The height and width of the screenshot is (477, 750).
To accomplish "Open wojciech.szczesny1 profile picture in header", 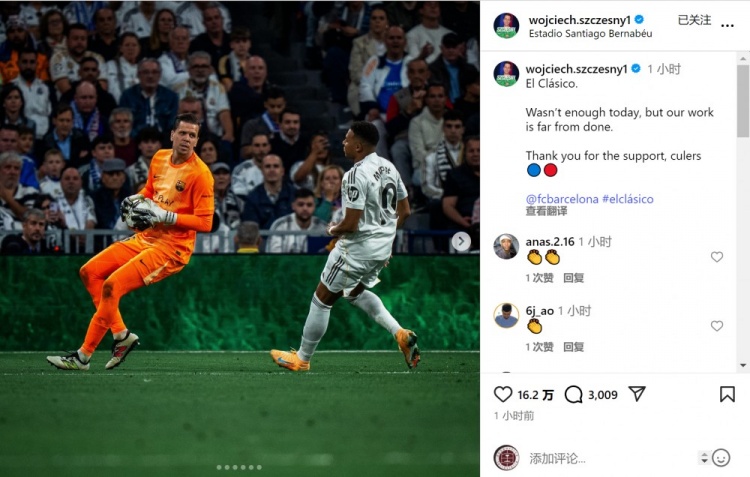I will pos(506,26).
